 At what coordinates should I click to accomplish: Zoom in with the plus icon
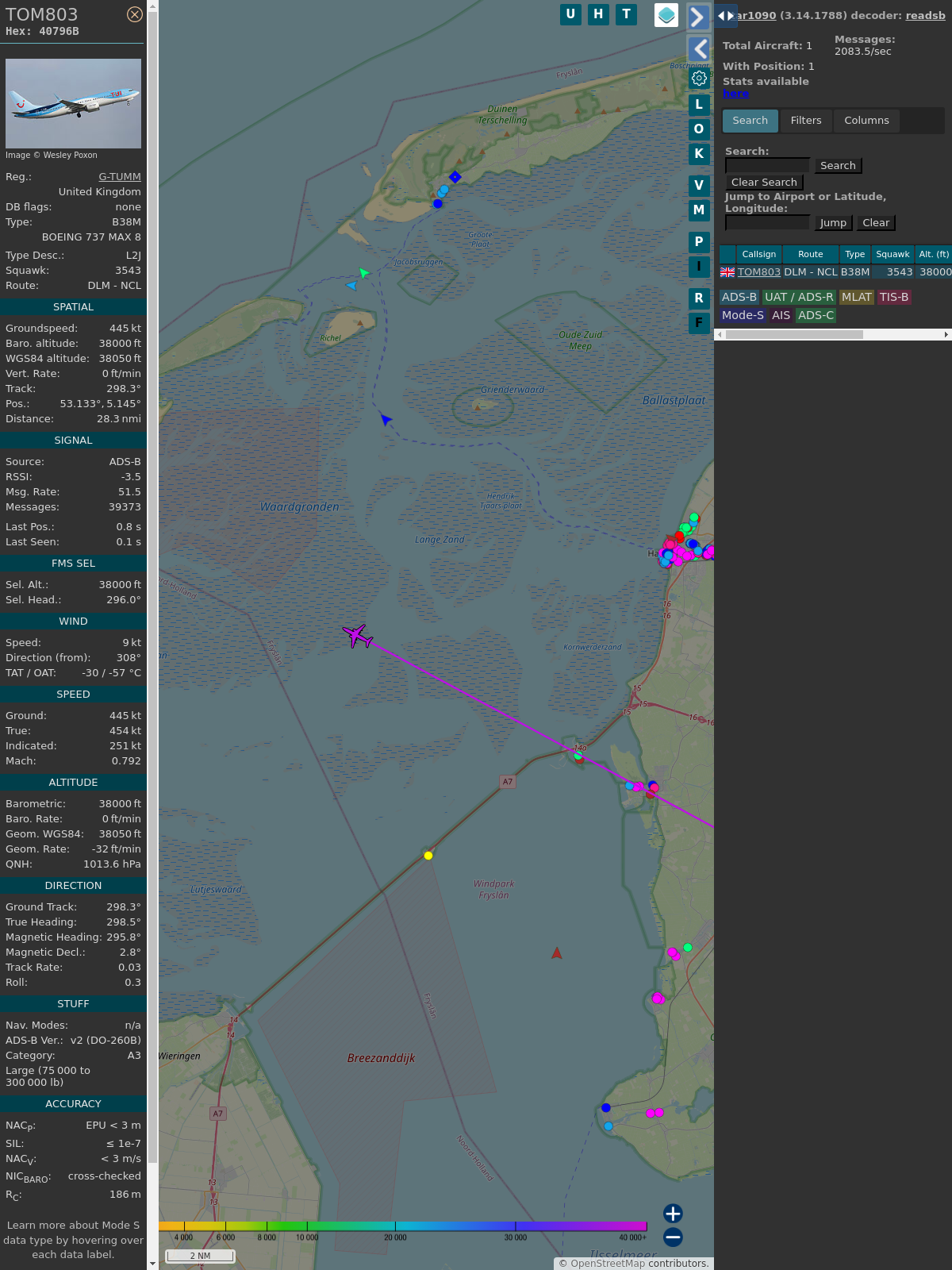coord(673,1213)
